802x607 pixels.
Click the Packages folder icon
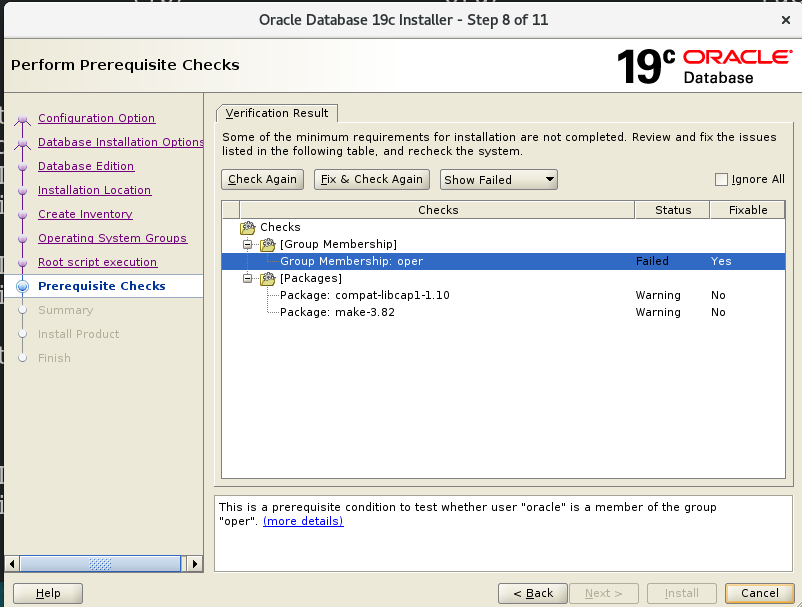[x=268, y=278]
